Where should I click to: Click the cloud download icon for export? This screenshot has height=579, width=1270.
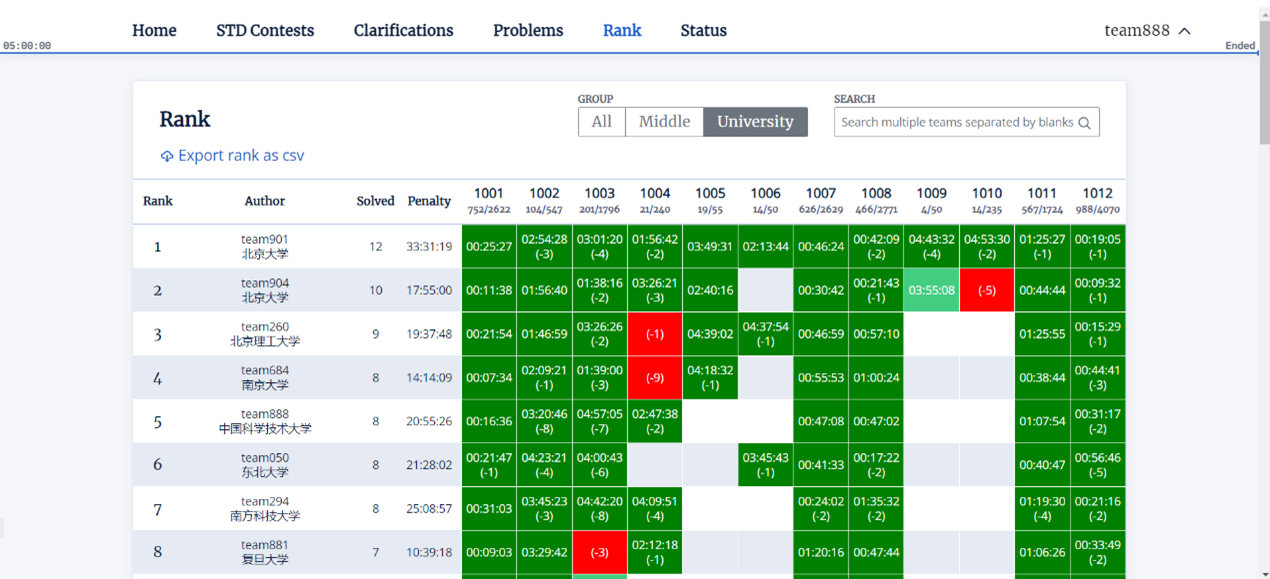click(167, 156)
